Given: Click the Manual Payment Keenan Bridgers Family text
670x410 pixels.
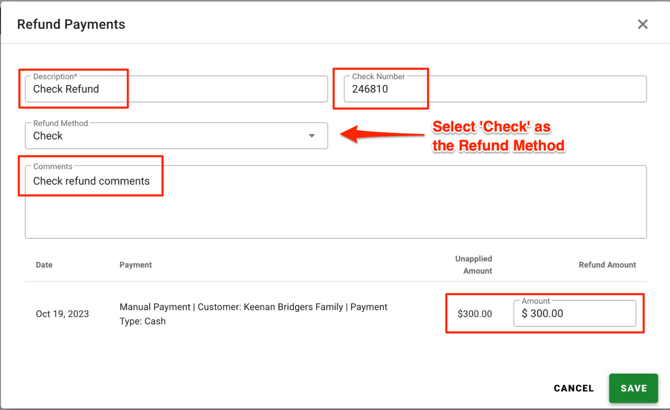Looking at the screenshot, I should pyautogui.click(x=253, y=307).
